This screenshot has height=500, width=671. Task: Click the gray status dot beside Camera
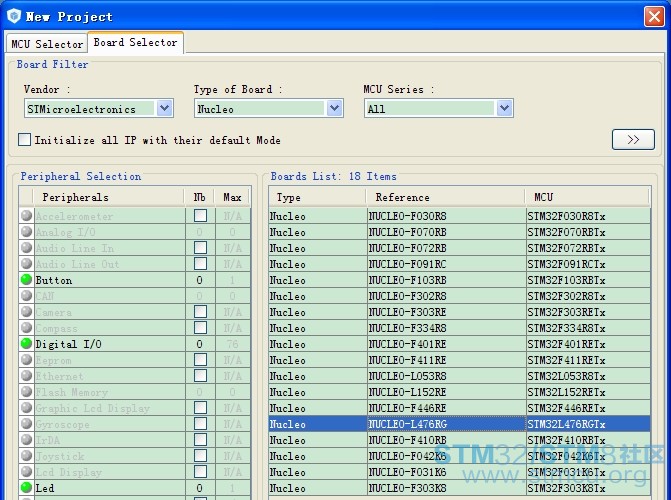click(x=27, y=312)
